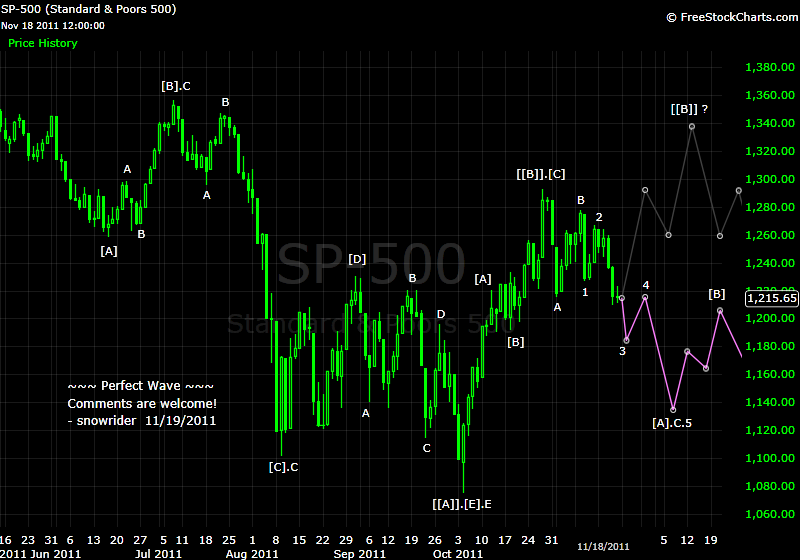
Task: Open the FreeStockCharts.com copyright credit
Action: point(733,17)
